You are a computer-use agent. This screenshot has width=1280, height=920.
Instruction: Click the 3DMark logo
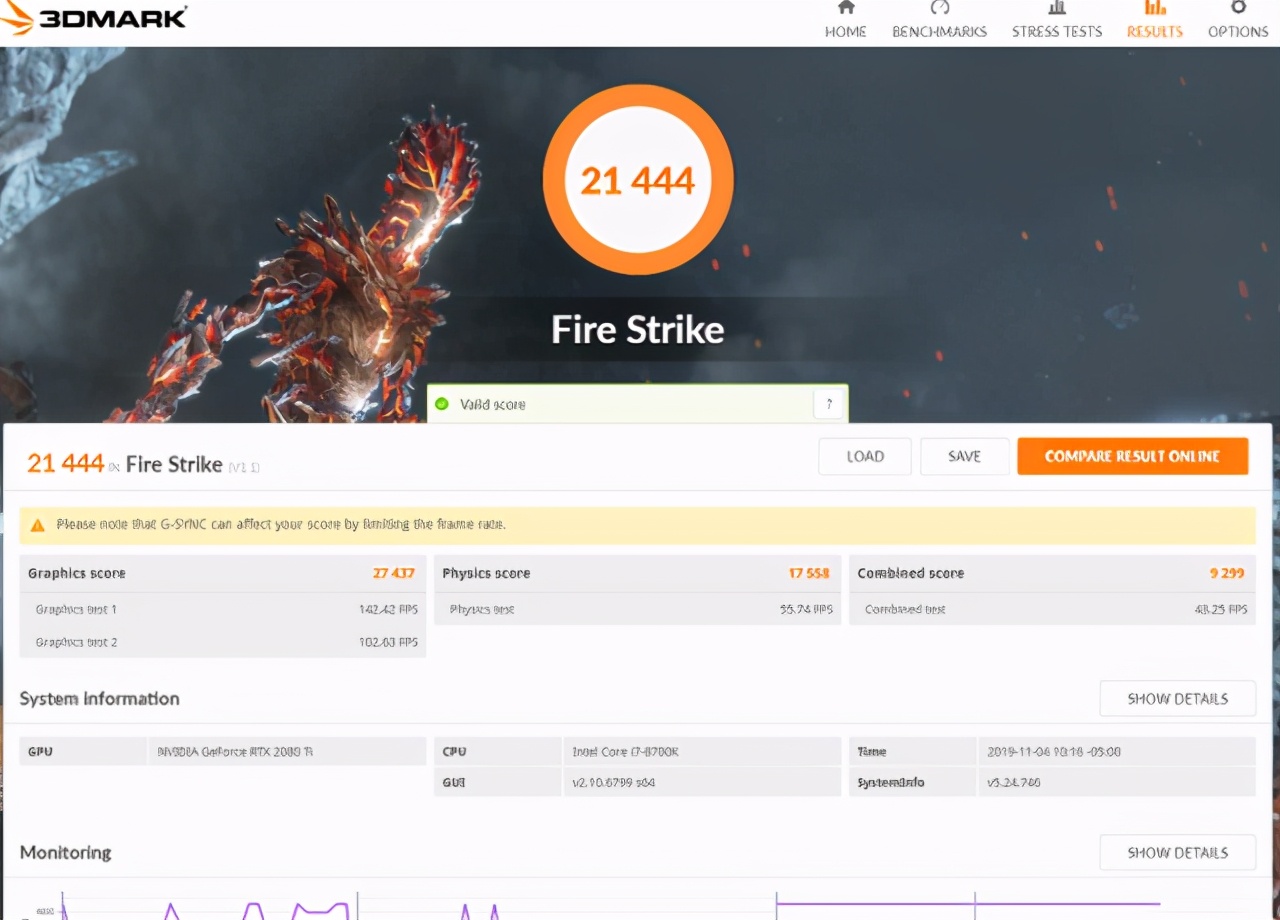tap(94, 17)
